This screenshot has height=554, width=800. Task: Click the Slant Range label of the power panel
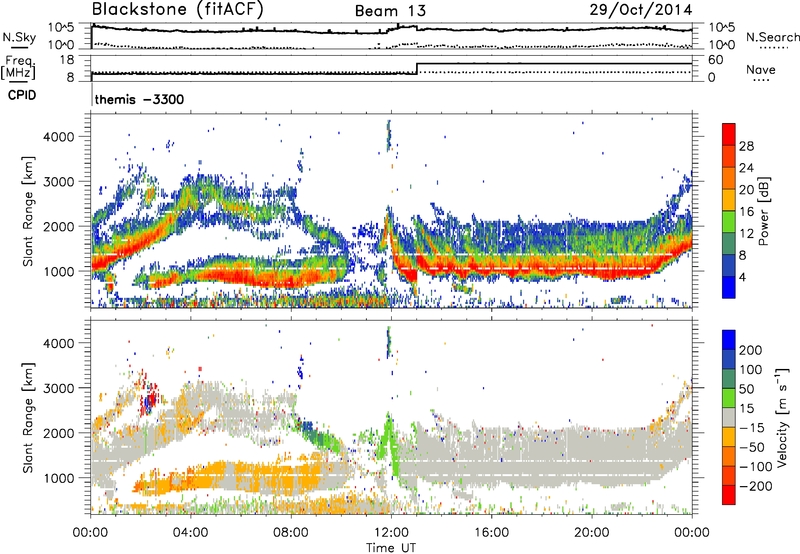coord(28,211)
